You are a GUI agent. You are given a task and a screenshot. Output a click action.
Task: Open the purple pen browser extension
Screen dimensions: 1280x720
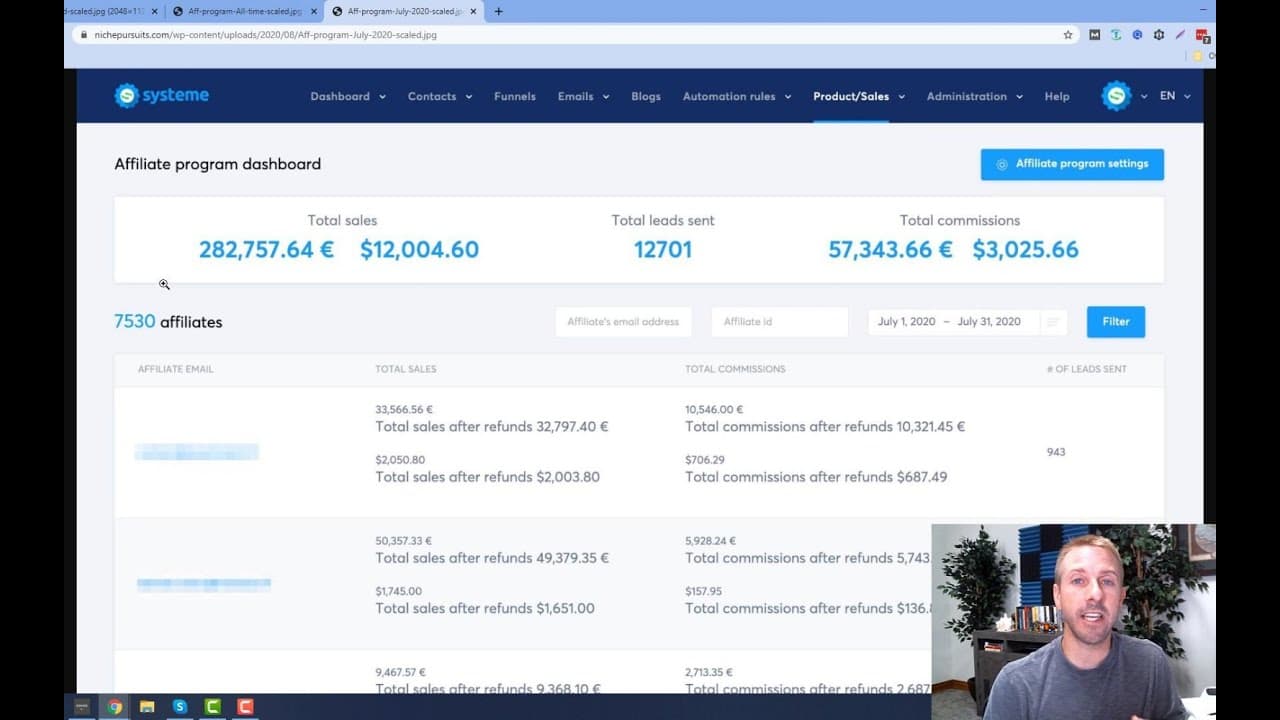(1180, 34)
